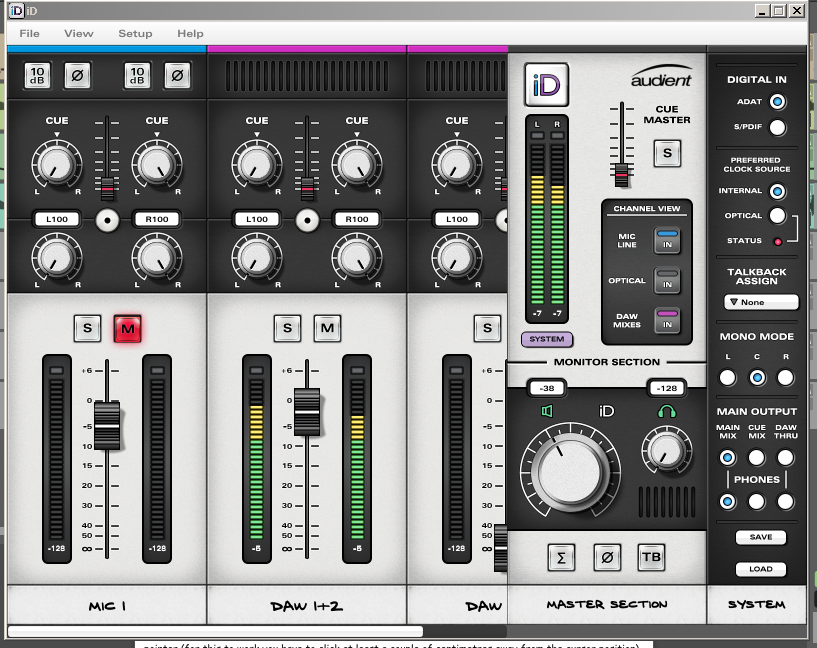Click DAW 1+2's left CUE pan knob
This screenshot has width=817, height=648.
257,164
